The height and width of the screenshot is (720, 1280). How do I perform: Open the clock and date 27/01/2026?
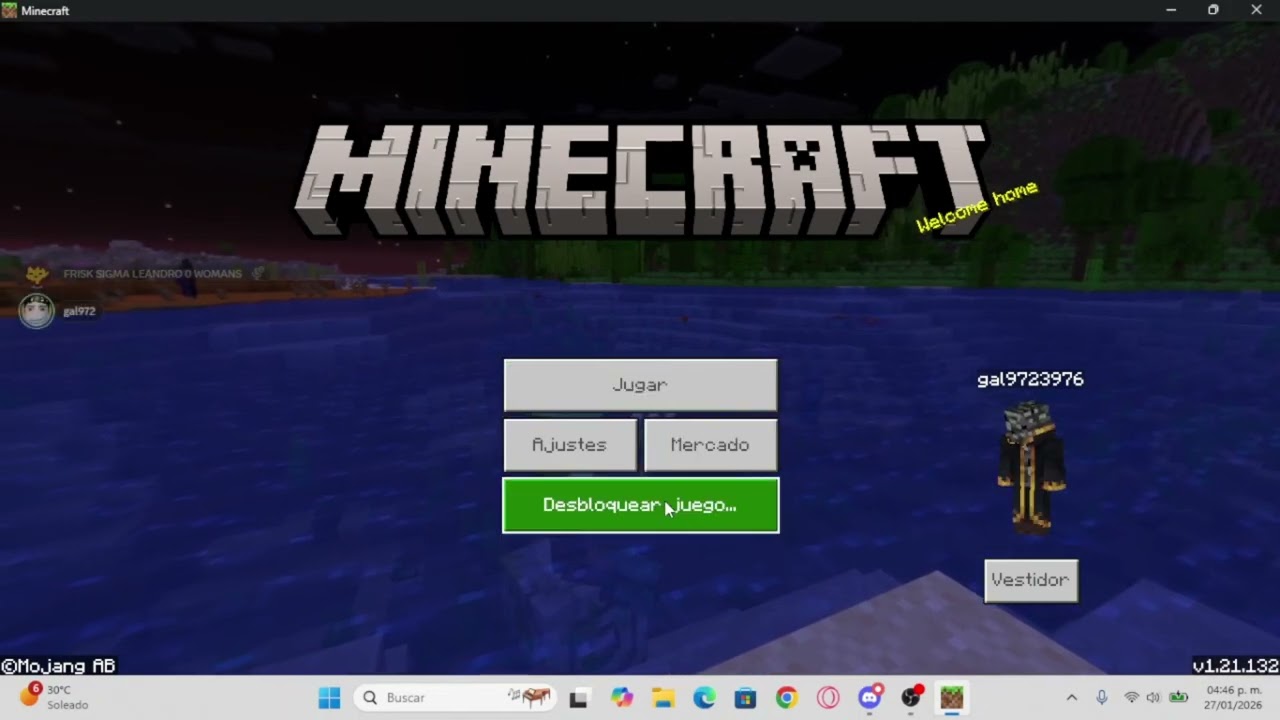pyautogui.click(x=1233, y=698)
